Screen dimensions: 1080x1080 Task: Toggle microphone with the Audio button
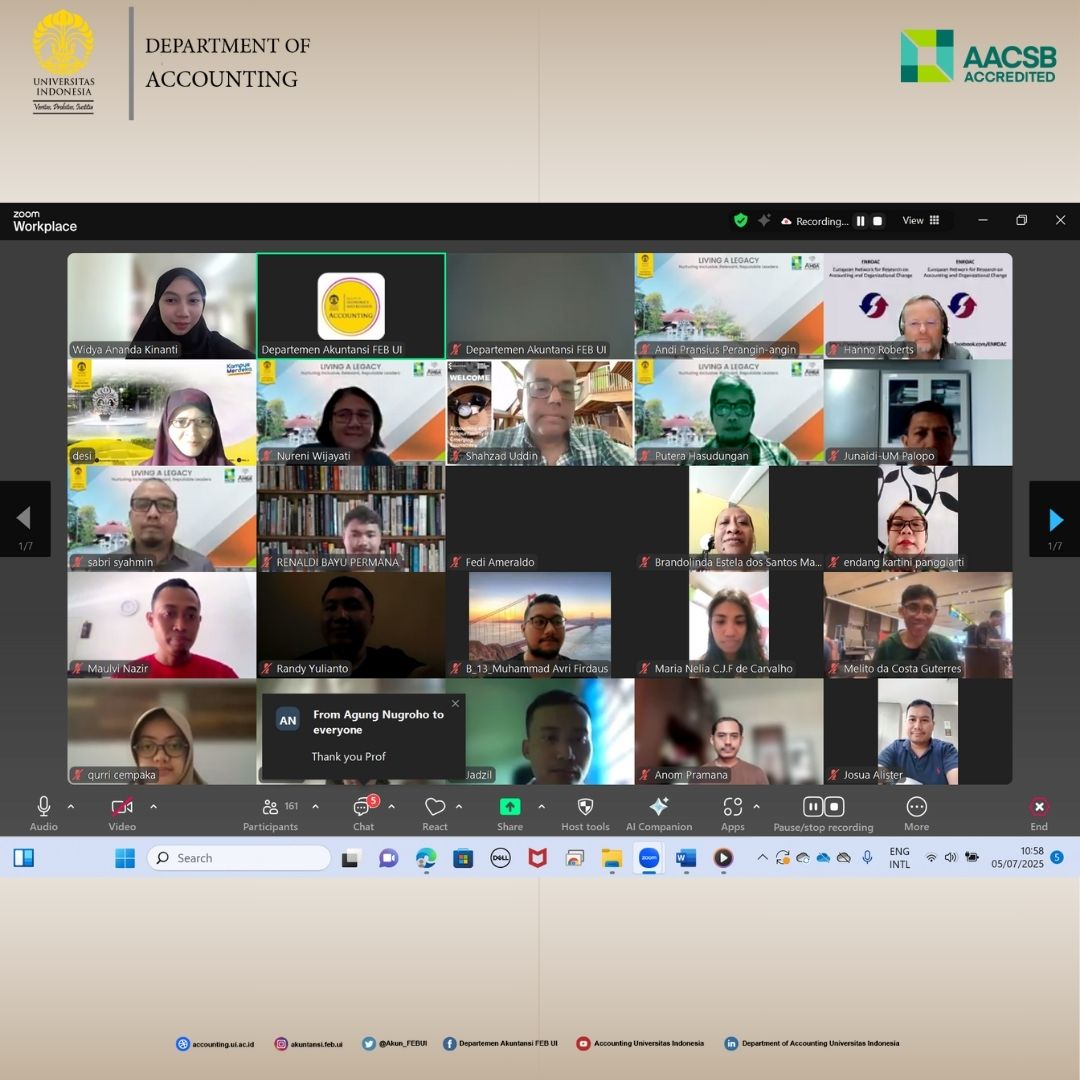[x=44, y=807]
